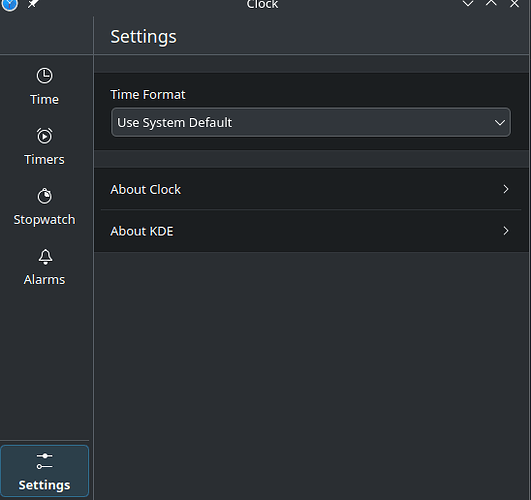Open the About Clock entry

[311, 189]
